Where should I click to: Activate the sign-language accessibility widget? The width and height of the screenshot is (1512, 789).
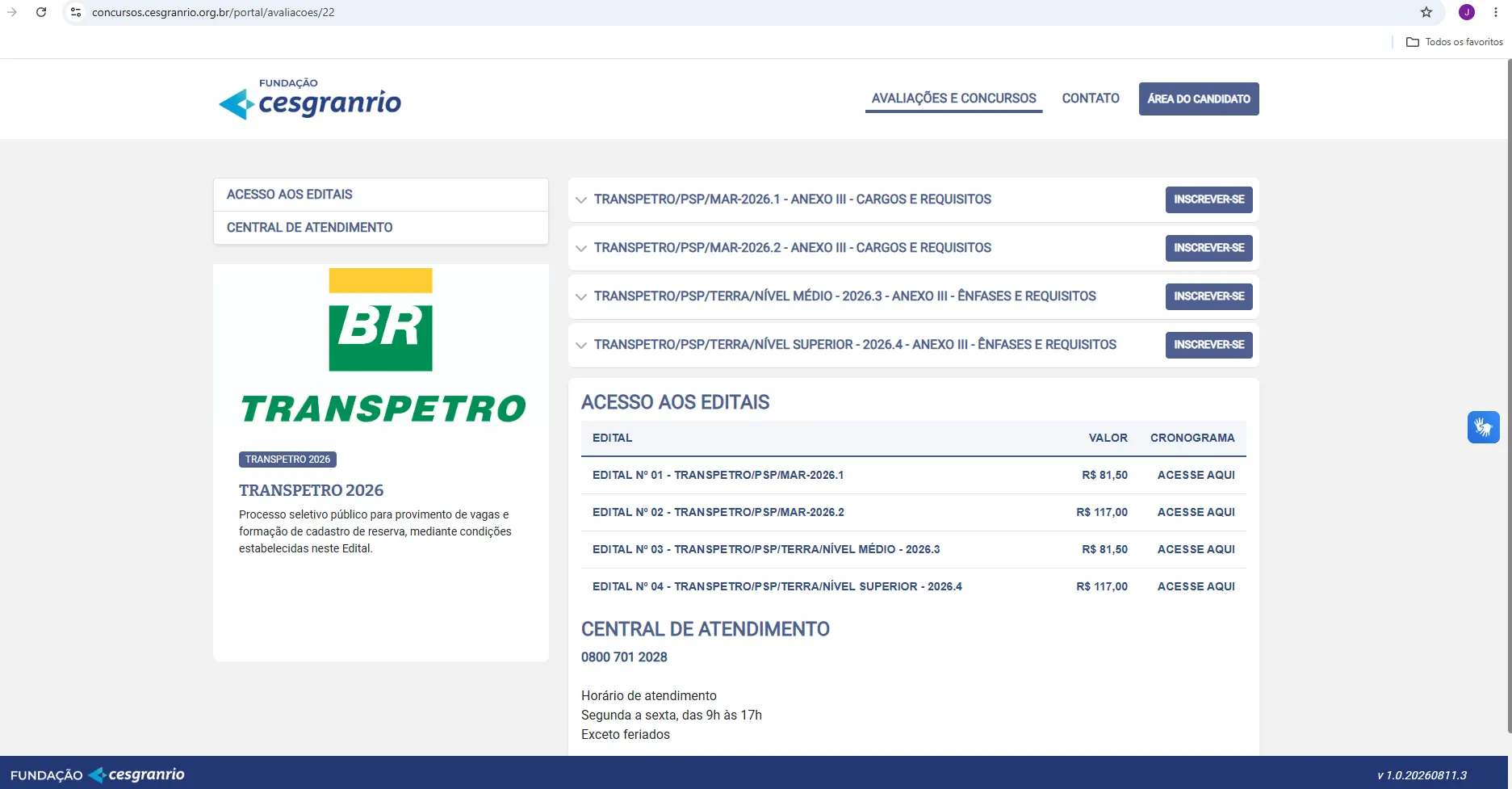pyautogui.click(x=1484, y=427)
